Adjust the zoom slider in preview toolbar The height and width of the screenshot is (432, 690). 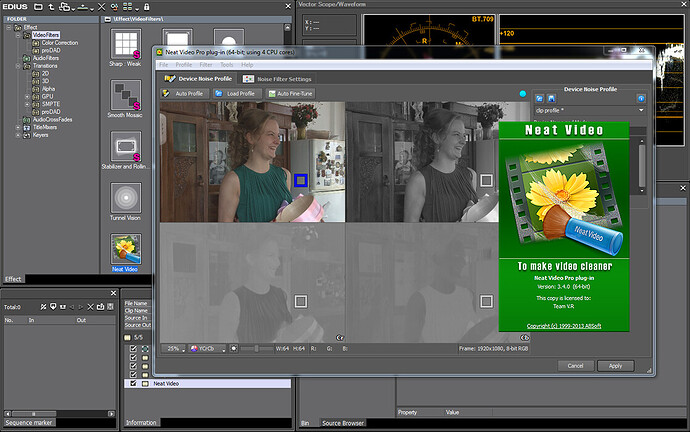257,348
